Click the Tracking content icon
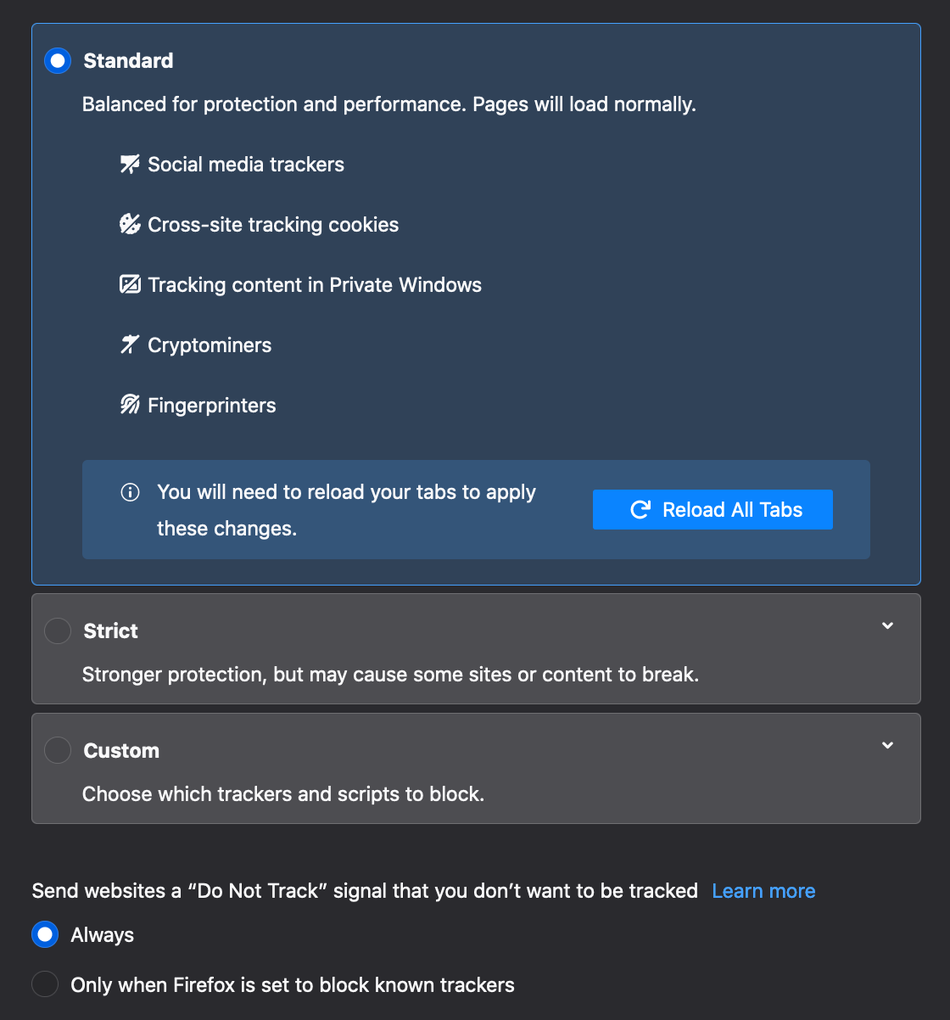 pos(130,285)
